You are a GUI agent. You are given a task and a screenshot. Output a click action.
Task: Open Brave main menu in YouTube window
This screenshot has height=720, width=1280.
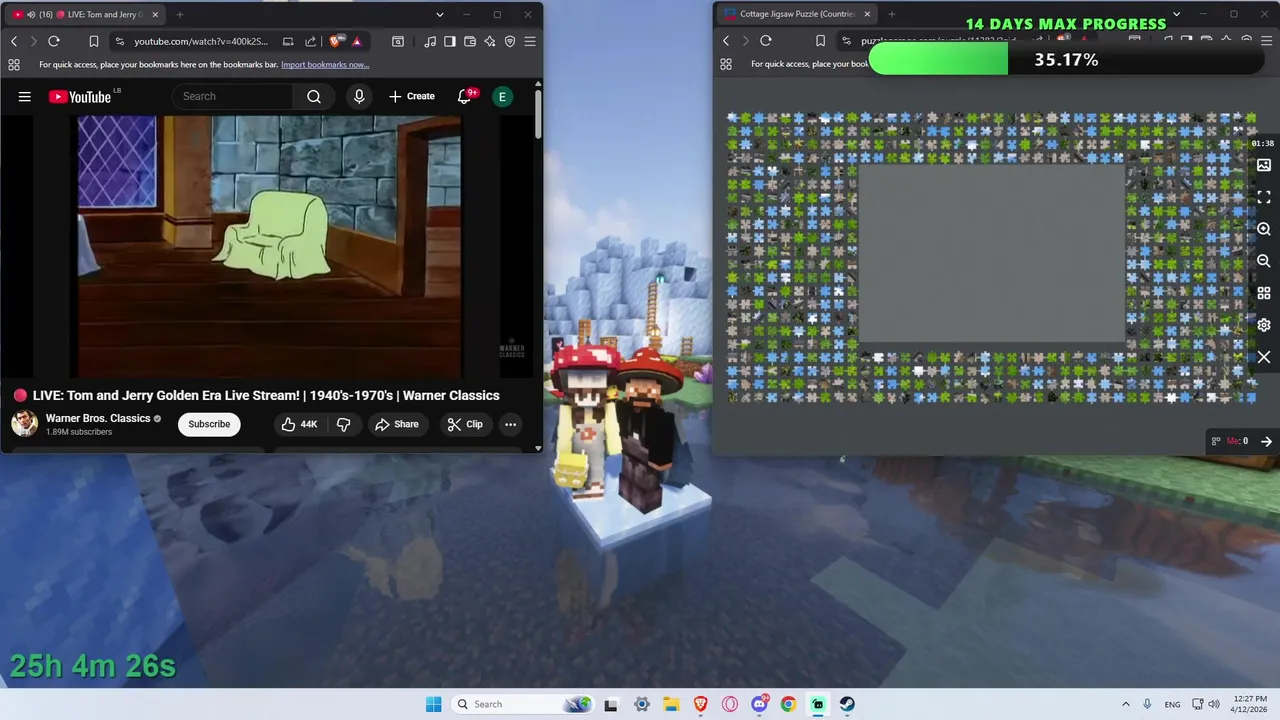530,41
